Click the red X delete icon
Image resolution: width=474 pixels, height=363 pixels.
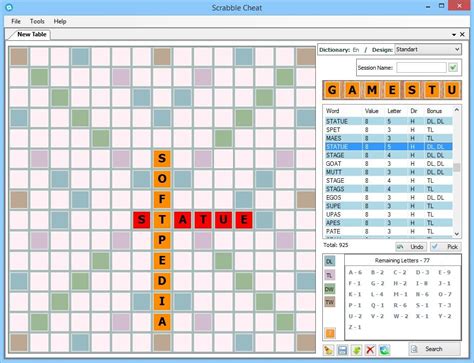pyautogui.click(x=370, y=350)
